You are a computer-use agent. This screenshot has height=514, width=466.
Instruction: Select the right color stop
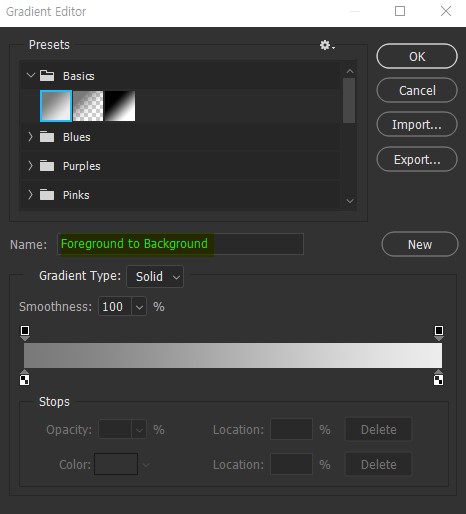[x=438, y=378]
